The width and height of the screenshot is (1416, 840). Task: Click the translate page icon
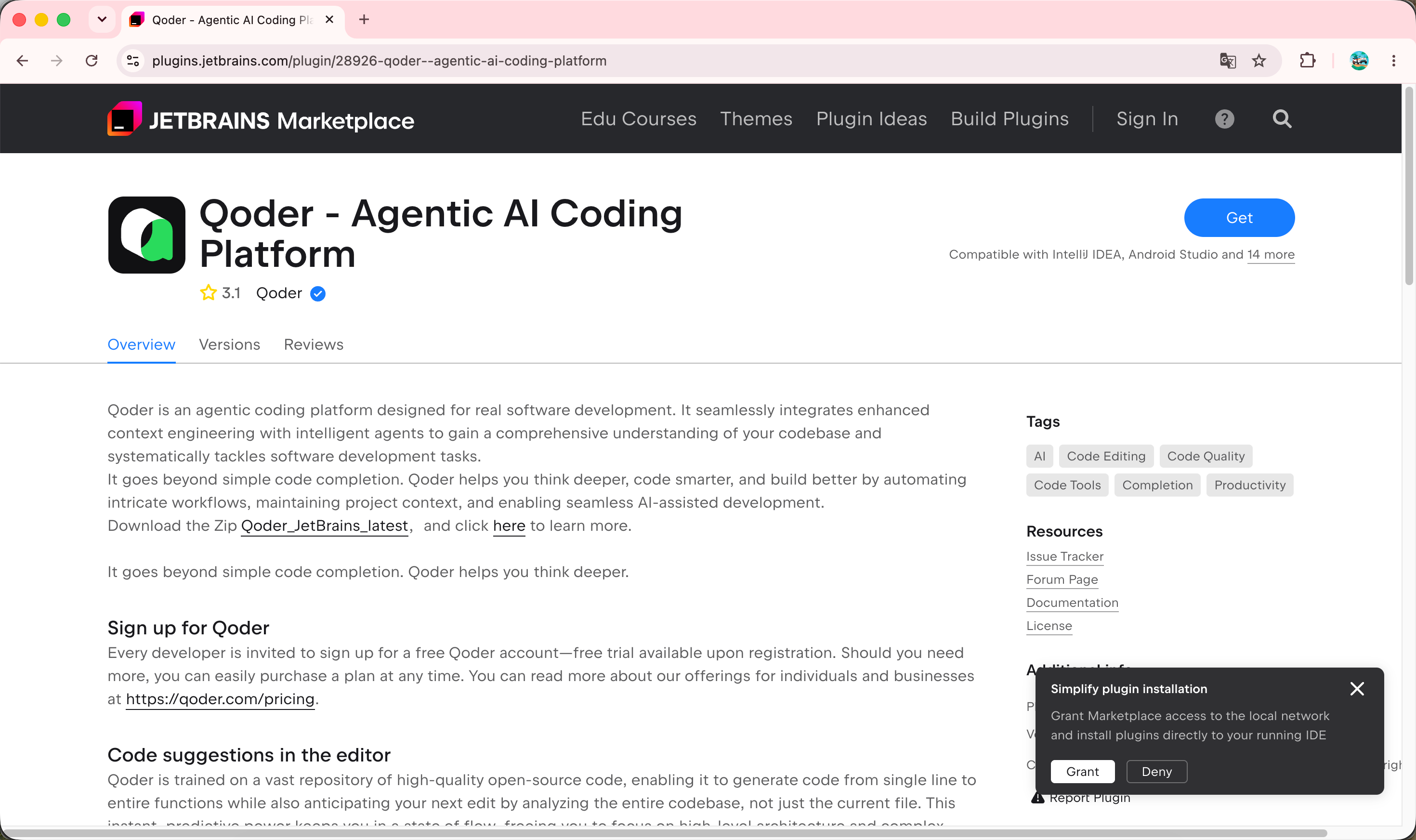click(x=1228, y=61)
